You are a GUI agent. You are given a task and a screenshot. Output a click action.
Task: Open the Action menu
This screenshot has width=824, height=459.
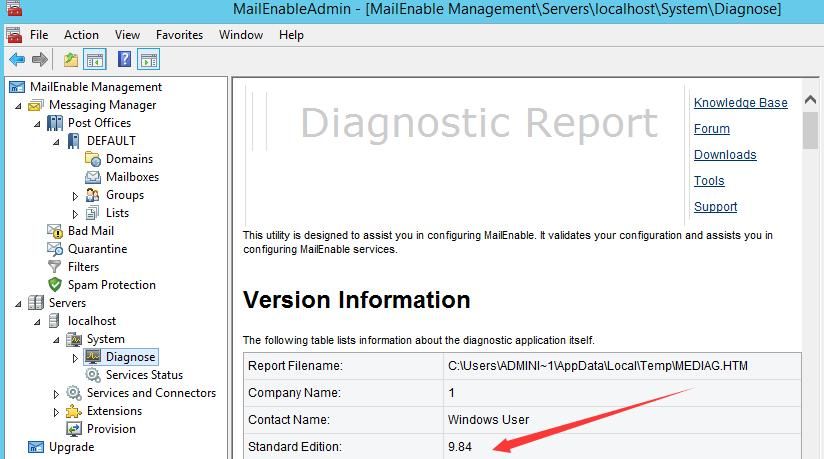pyautogui.click(x=81, y=35)
